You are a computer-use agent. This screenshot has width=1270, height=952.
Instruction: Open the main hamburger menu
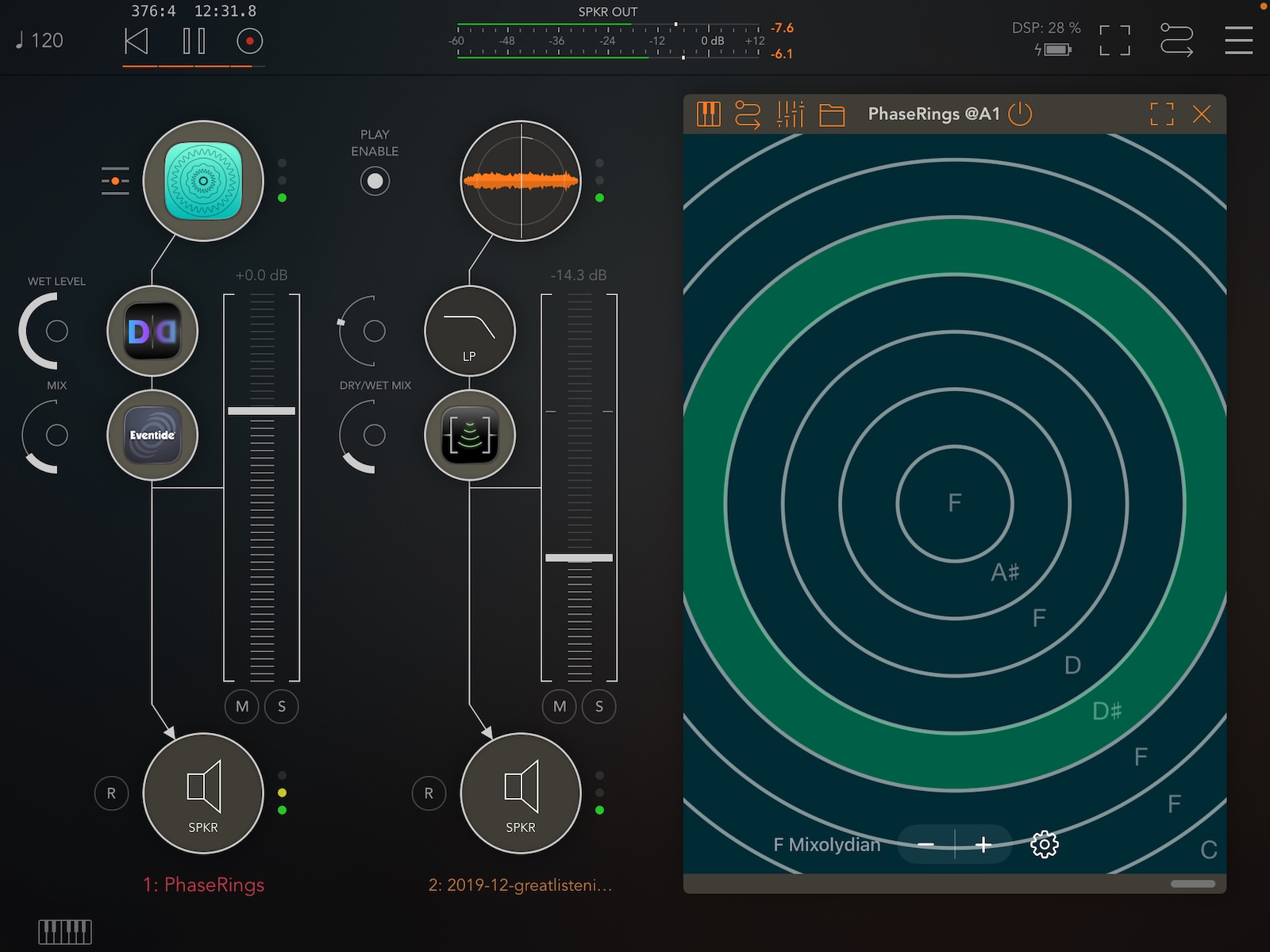coord(1238,40)
